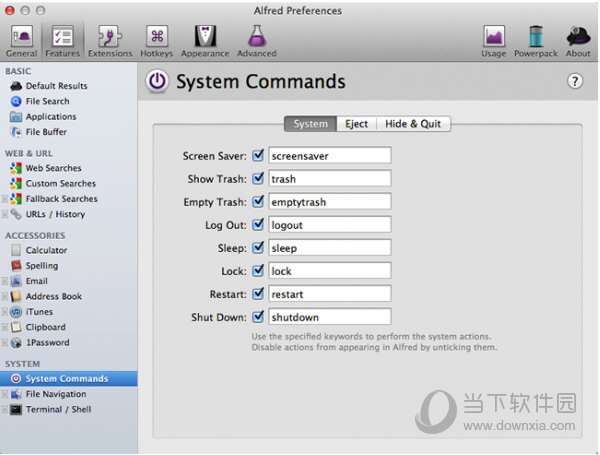The height and width of the screenshot is (455, 600).
Task: Click the Spelling dictionary icon
Action: click(16, 266)
